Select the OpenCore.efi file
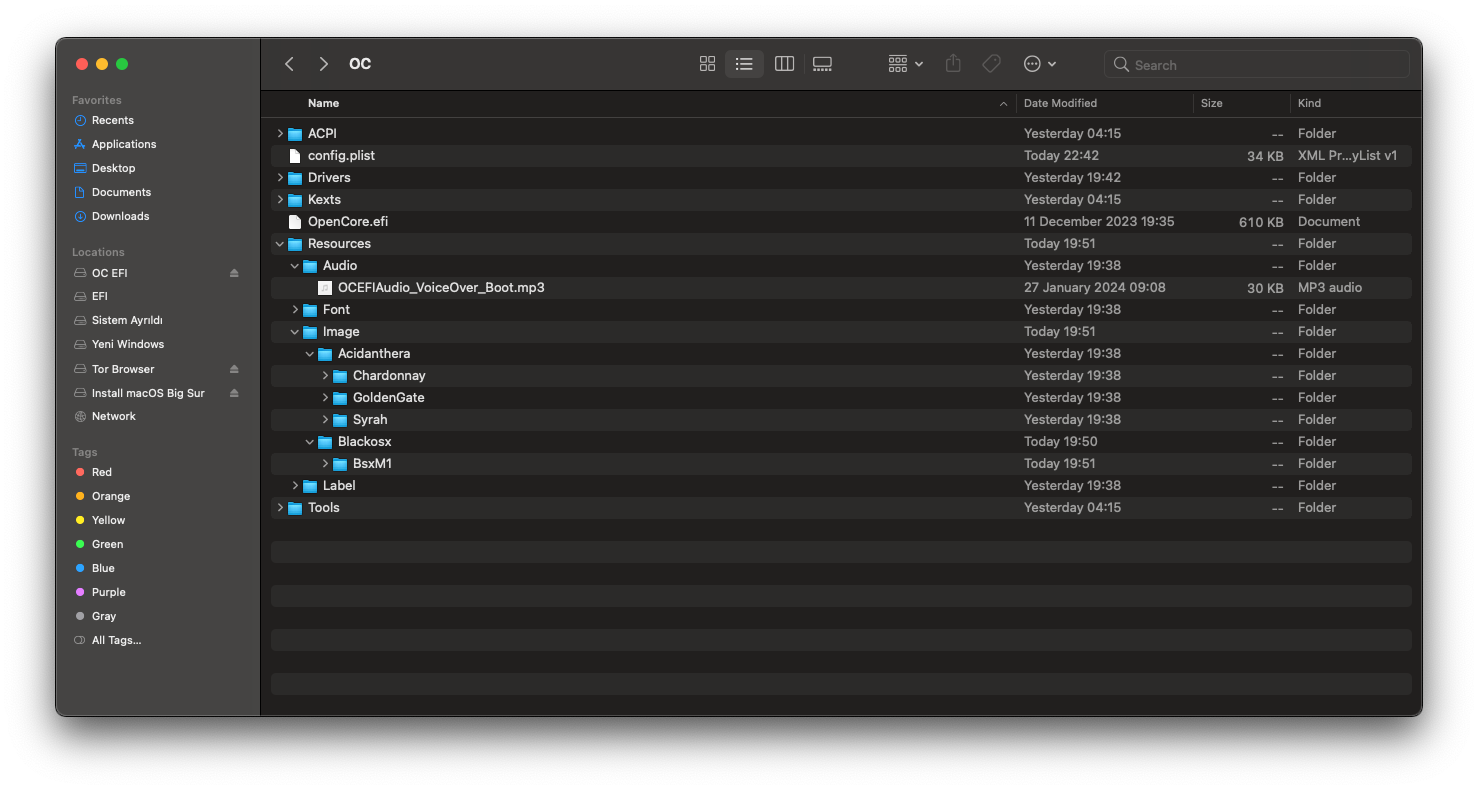The image size is (1478, 790). tap(841, 221)
